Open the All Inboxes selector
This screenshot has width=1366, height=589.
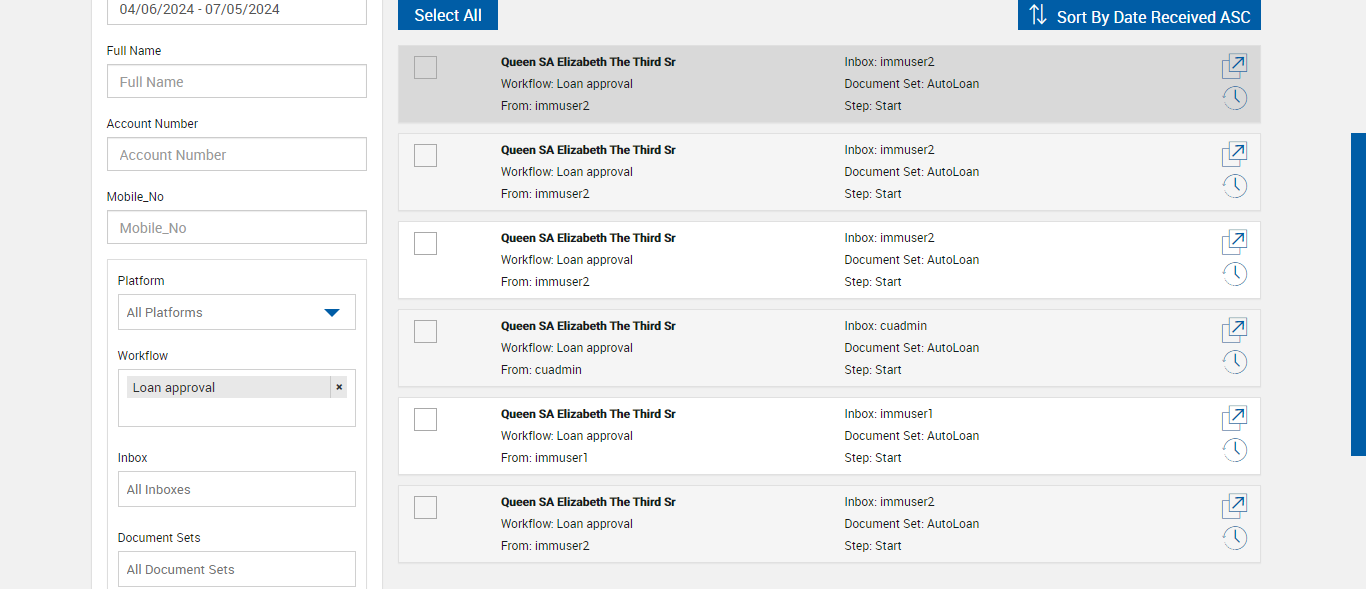237,489
